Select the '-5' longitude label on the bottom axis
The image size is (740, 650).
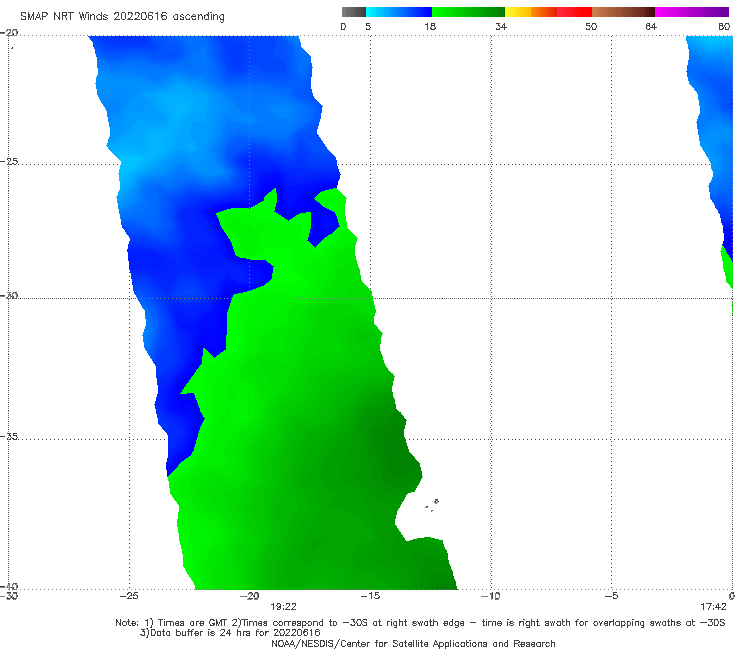[x=611, y=596]
